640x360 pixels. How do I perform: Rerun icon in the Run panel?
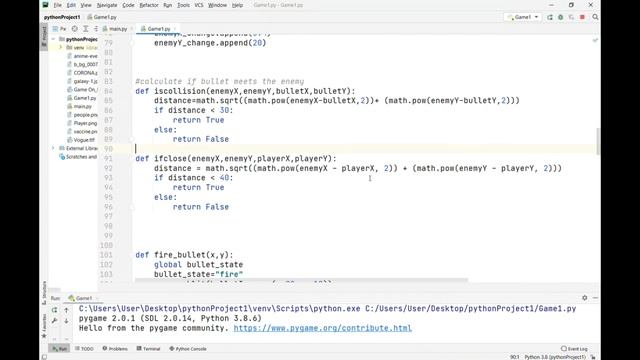tap(54, 310)
